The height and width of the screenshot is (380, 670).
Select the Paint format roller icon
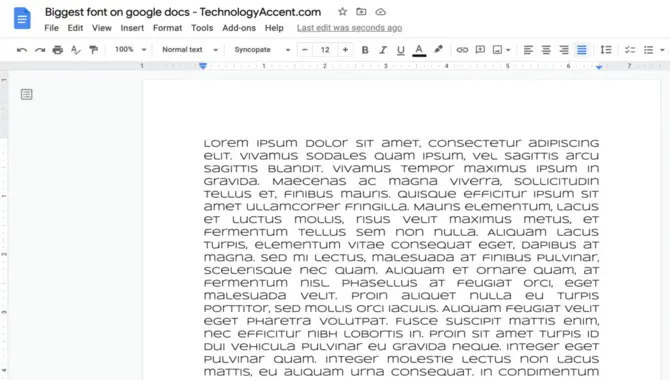(x=94, y=50)
